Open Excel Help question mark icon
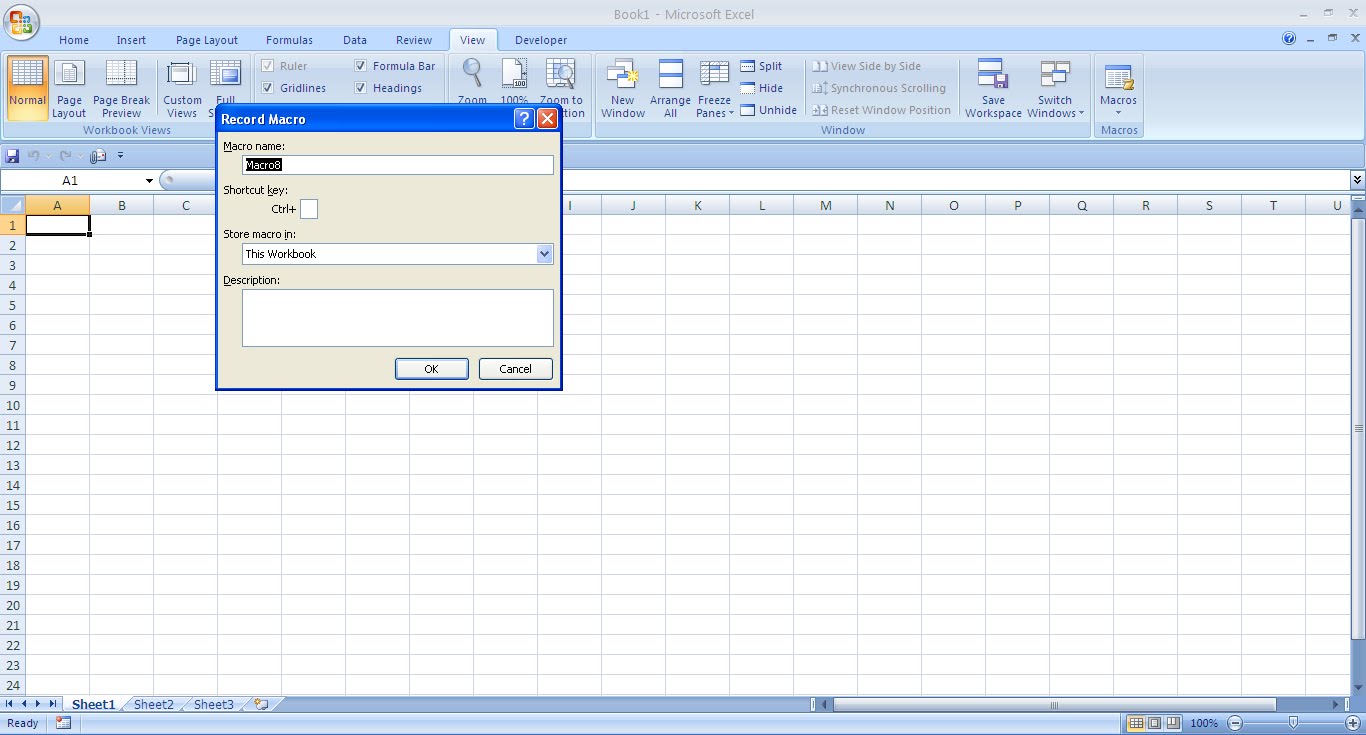 pyautogui.click(x=1289, y=39)
